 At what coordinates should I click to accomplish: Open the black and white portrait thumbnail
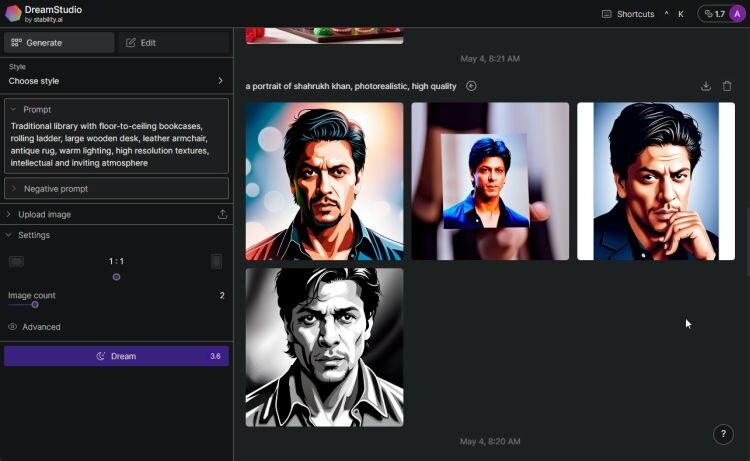[x=324, y=347]
